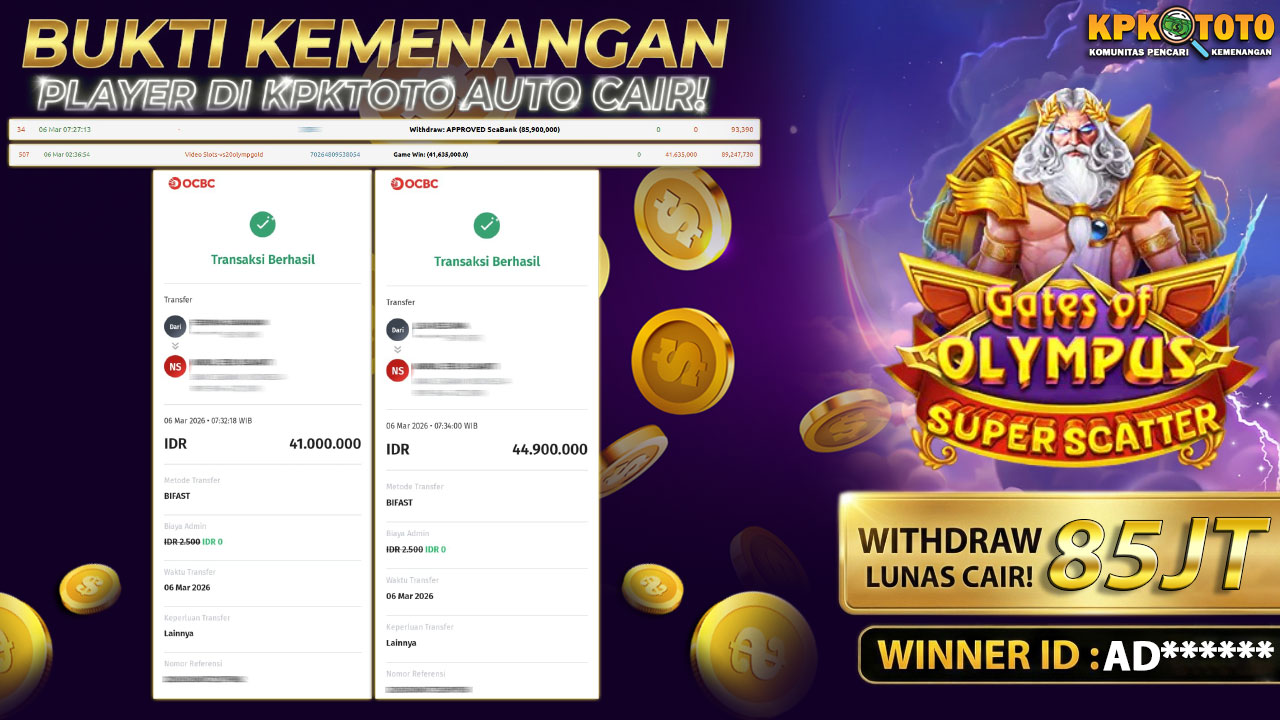
Task: Click the OCBC logo on right receipt
Action: 415,183
